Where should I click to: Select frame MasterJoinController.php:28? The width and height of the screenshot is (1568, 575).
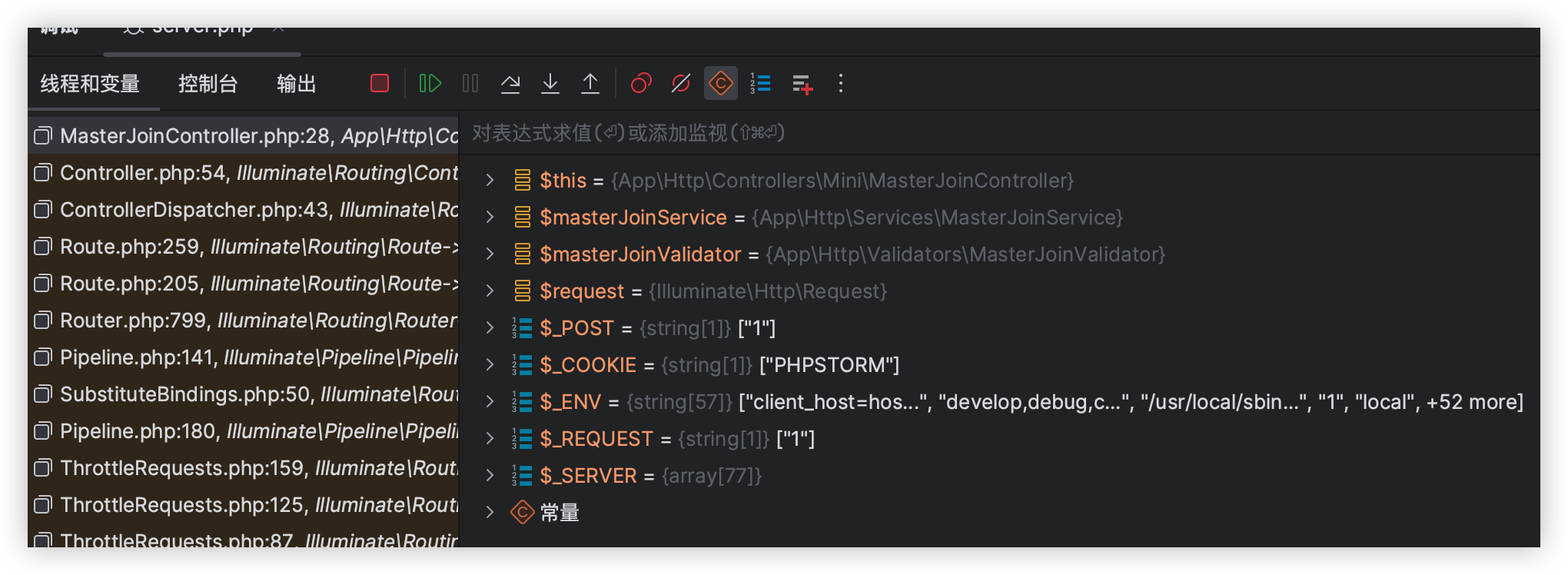pyautogui.click(x=244, y=136)
